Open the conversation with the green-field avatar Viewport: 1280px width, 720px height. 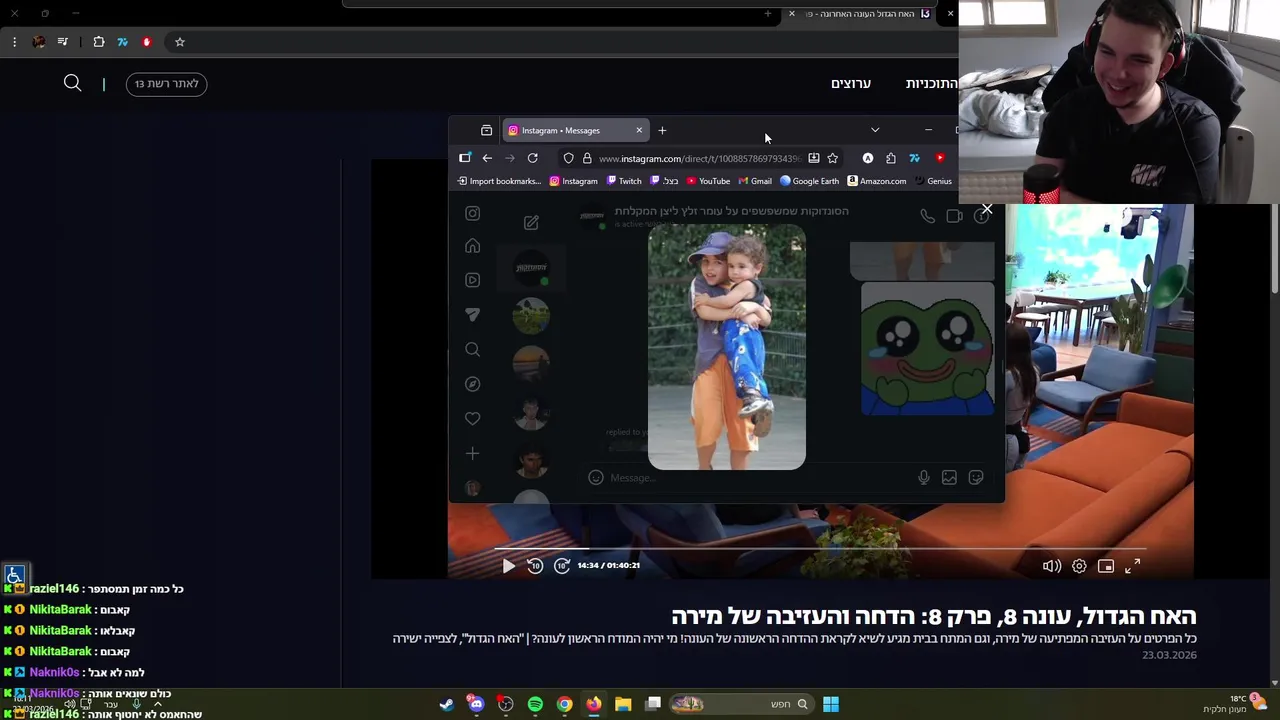(x=531, y=316)
